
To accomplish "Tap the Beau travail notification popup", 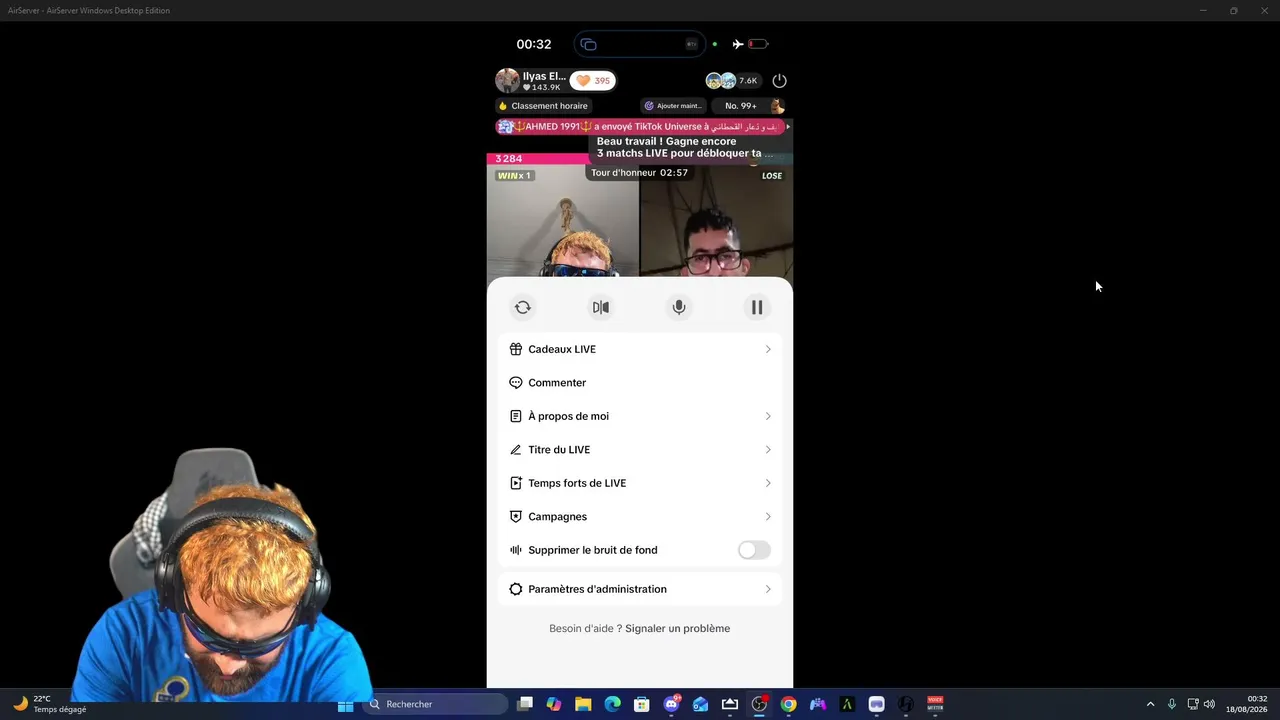I will tap(690, 148).
